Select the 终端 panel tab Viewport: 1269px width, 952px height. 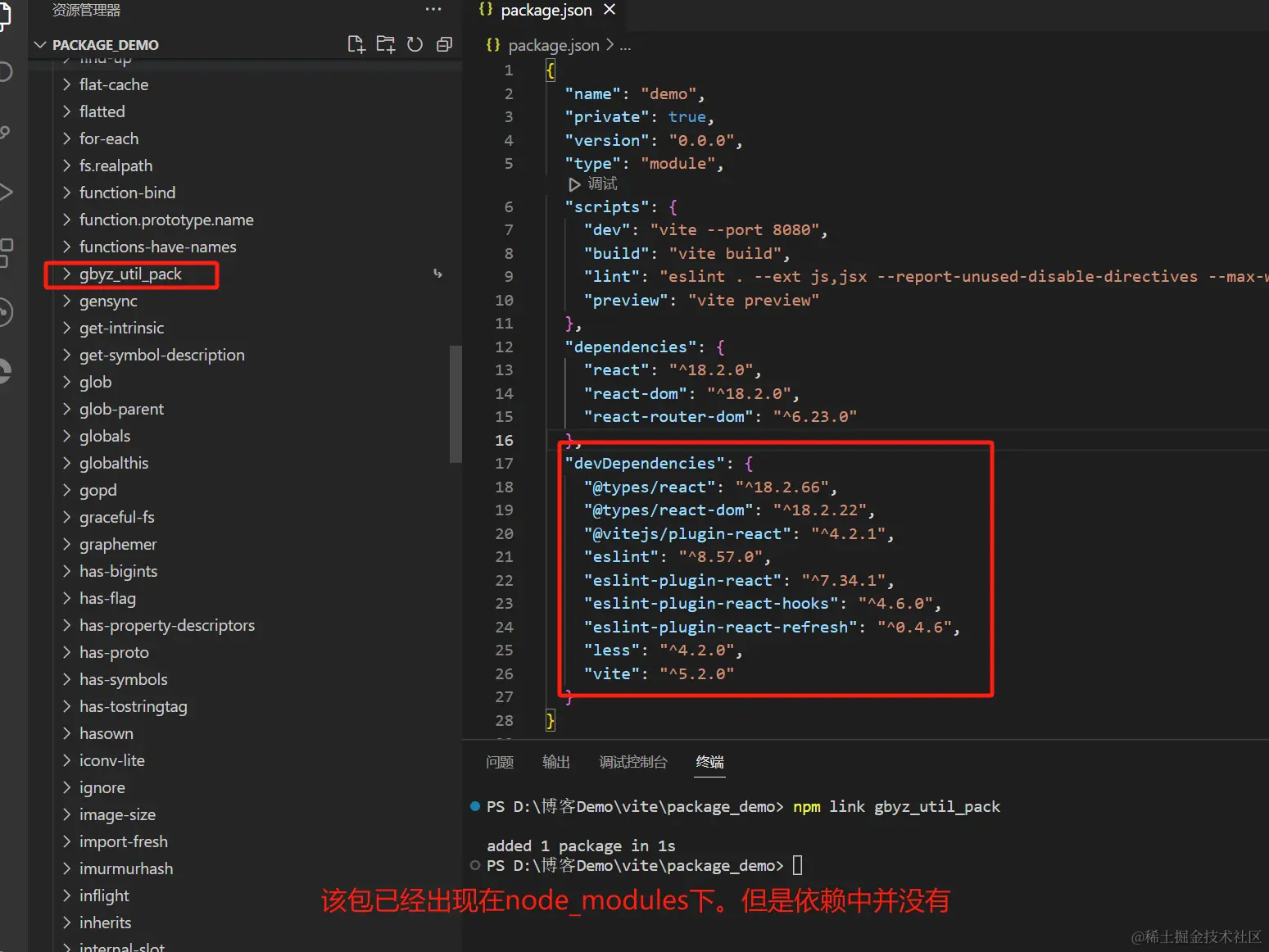click(709, 762)
